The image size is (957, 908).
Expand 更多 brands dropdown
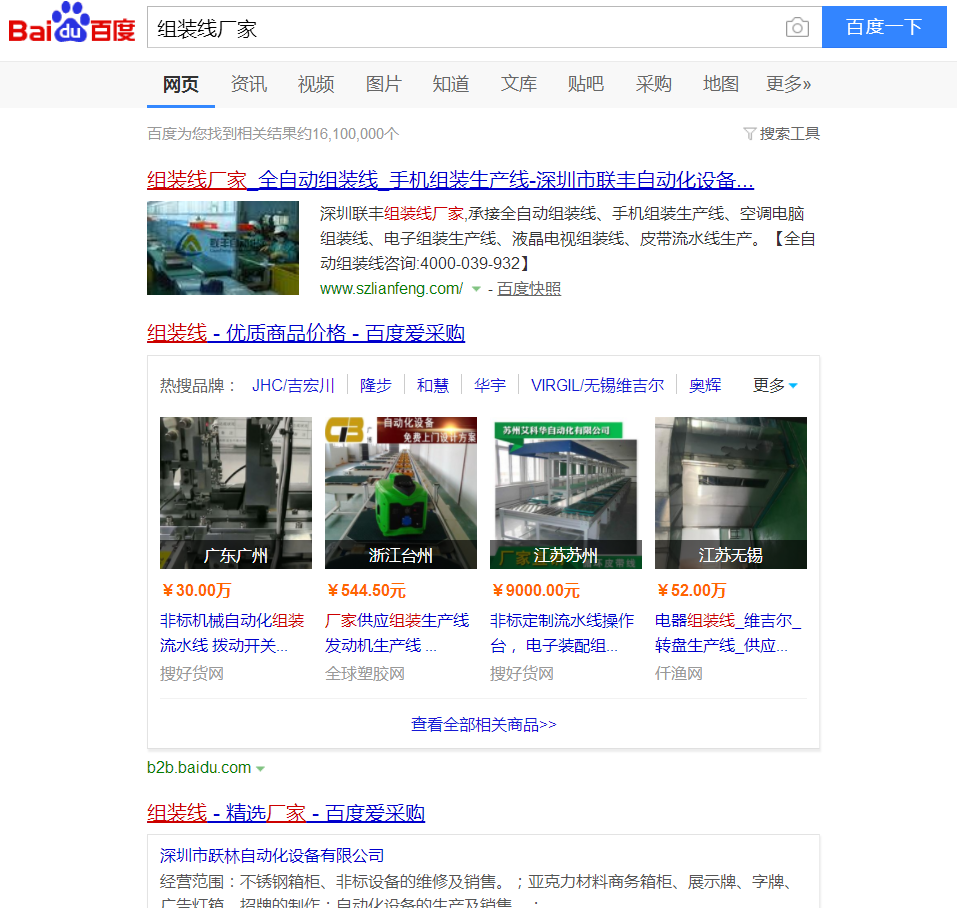(775, 386)
